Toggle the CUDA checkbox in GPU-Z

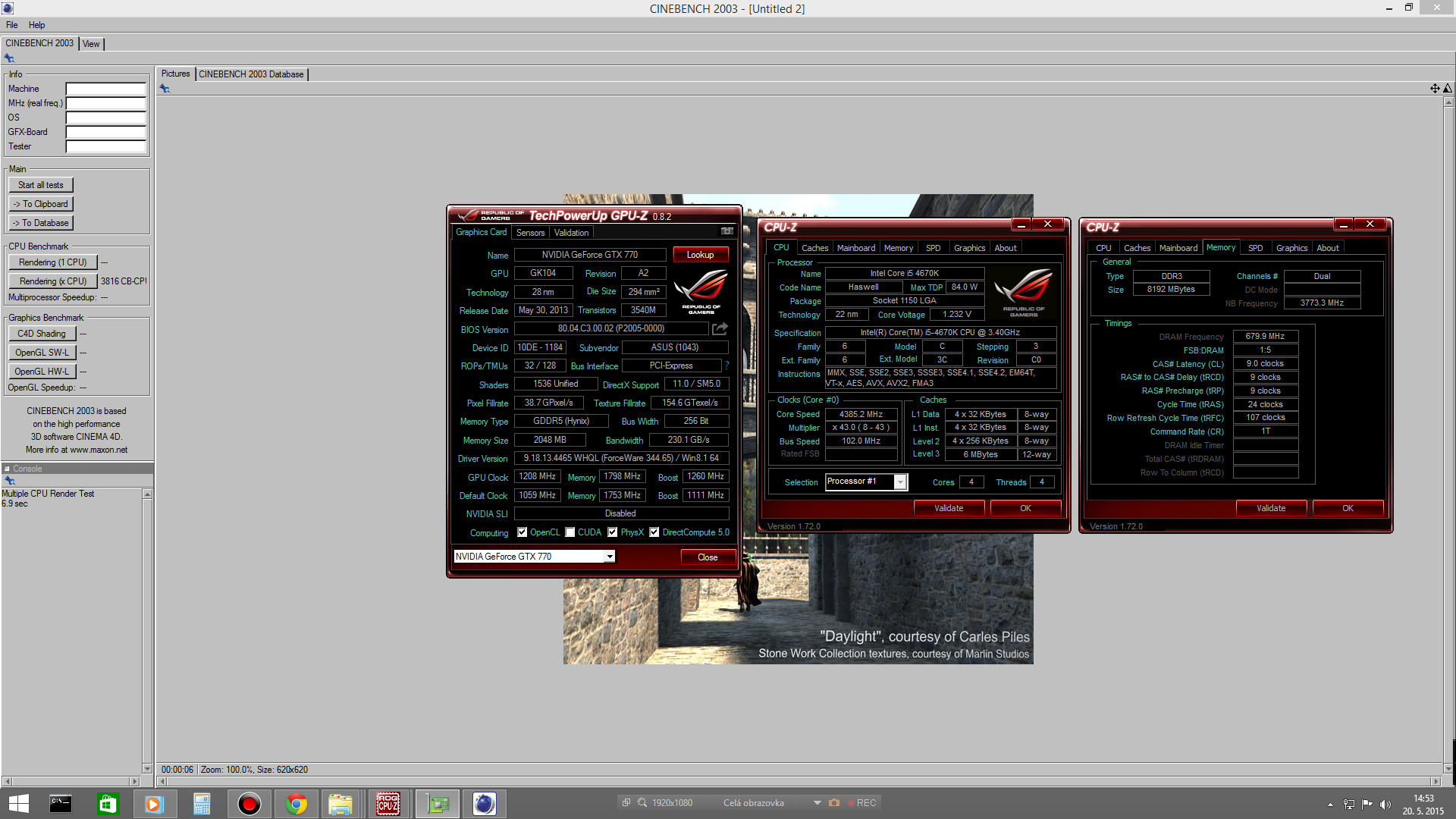570,532
